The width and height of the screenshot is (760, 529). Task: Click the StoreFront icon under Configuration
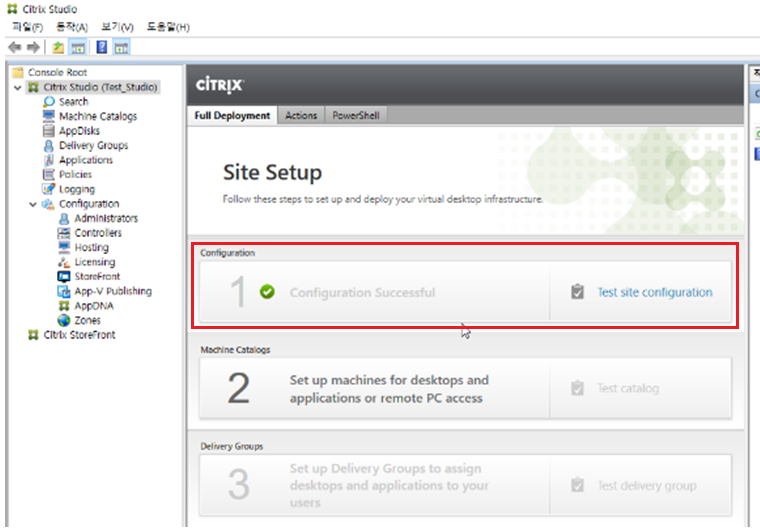(x=64, y=277)
